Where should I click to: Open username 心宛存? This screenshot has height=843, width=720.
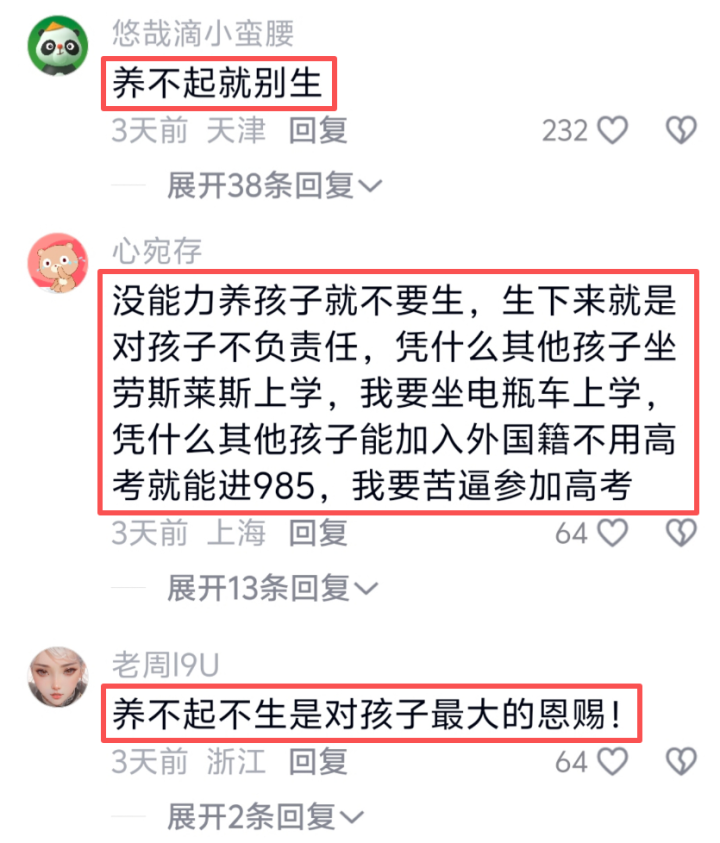coord(157,251)
